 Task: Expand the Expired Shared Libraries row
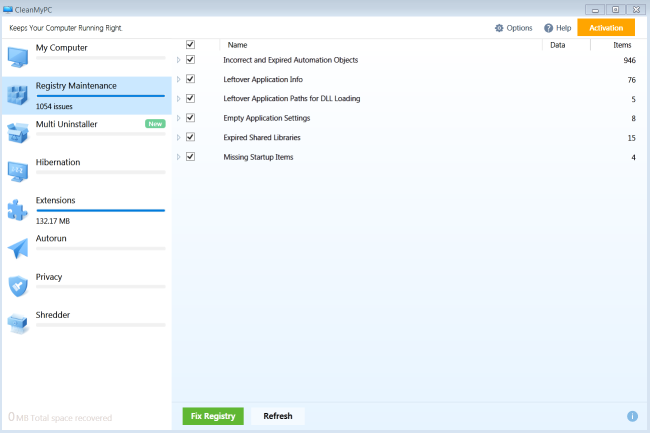(x=179, y=137)
